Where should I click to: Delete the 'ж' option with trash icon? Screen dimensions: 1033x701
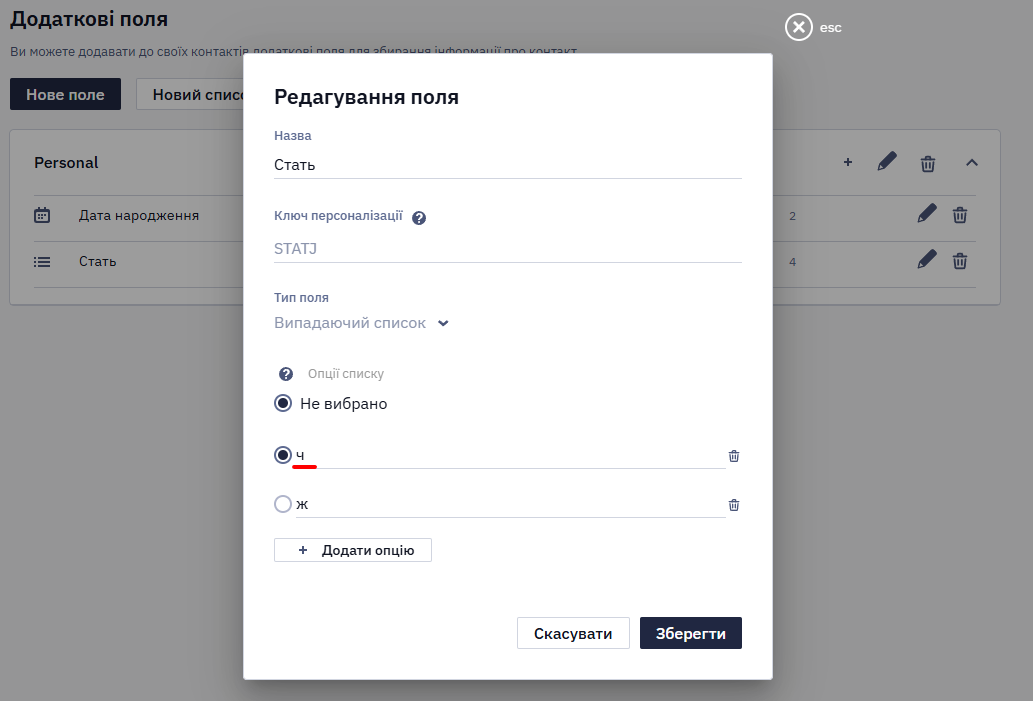[734, 505]
